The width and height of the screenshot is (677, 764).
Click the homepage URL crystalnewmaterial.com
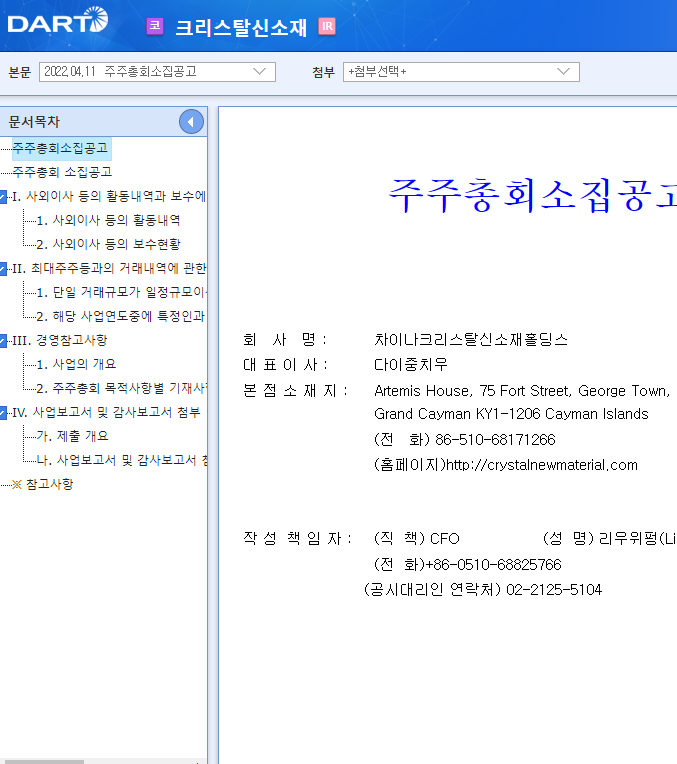(x=542, y=465)
